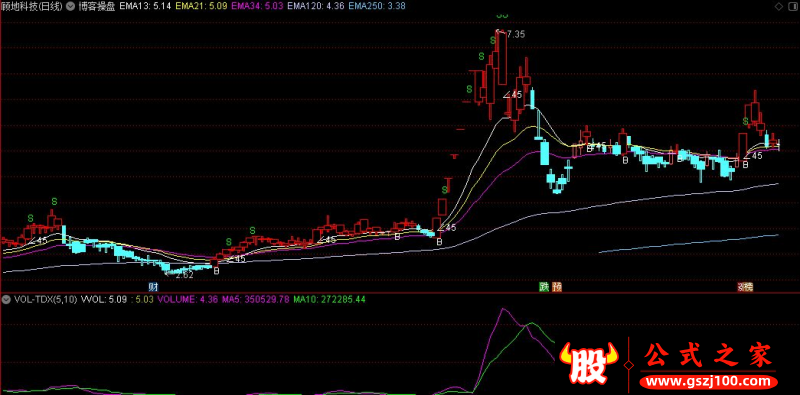Click the 博客操盘 indicator name

[x=98, y=7]
